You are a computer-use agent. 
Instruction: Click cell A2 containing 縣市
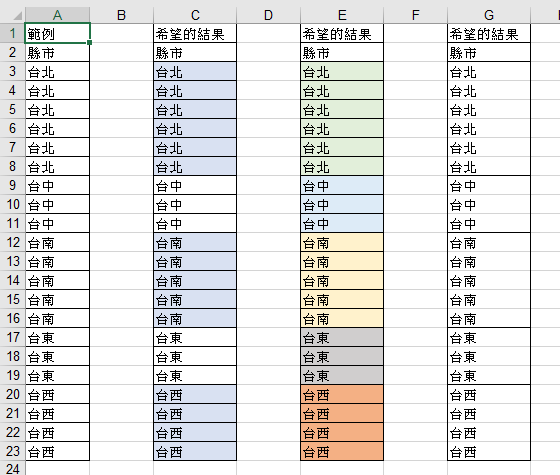pyautogui.click(x=57, y=52)
